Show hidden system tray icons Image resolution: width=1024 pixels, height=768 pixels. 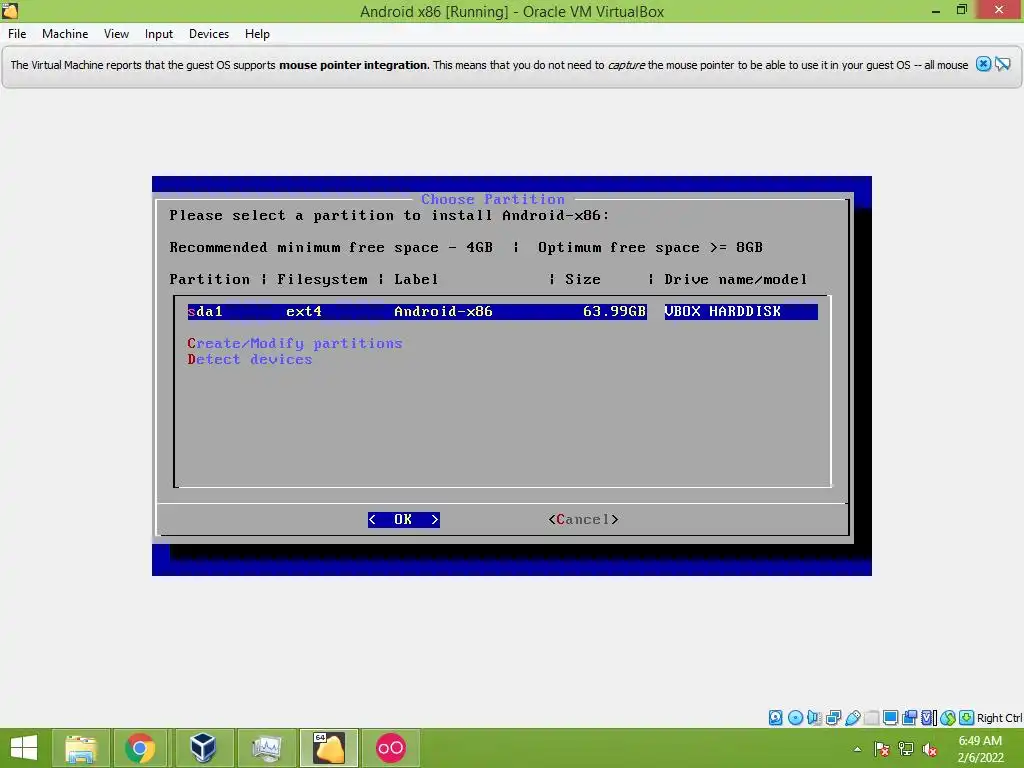click(857, 749)
